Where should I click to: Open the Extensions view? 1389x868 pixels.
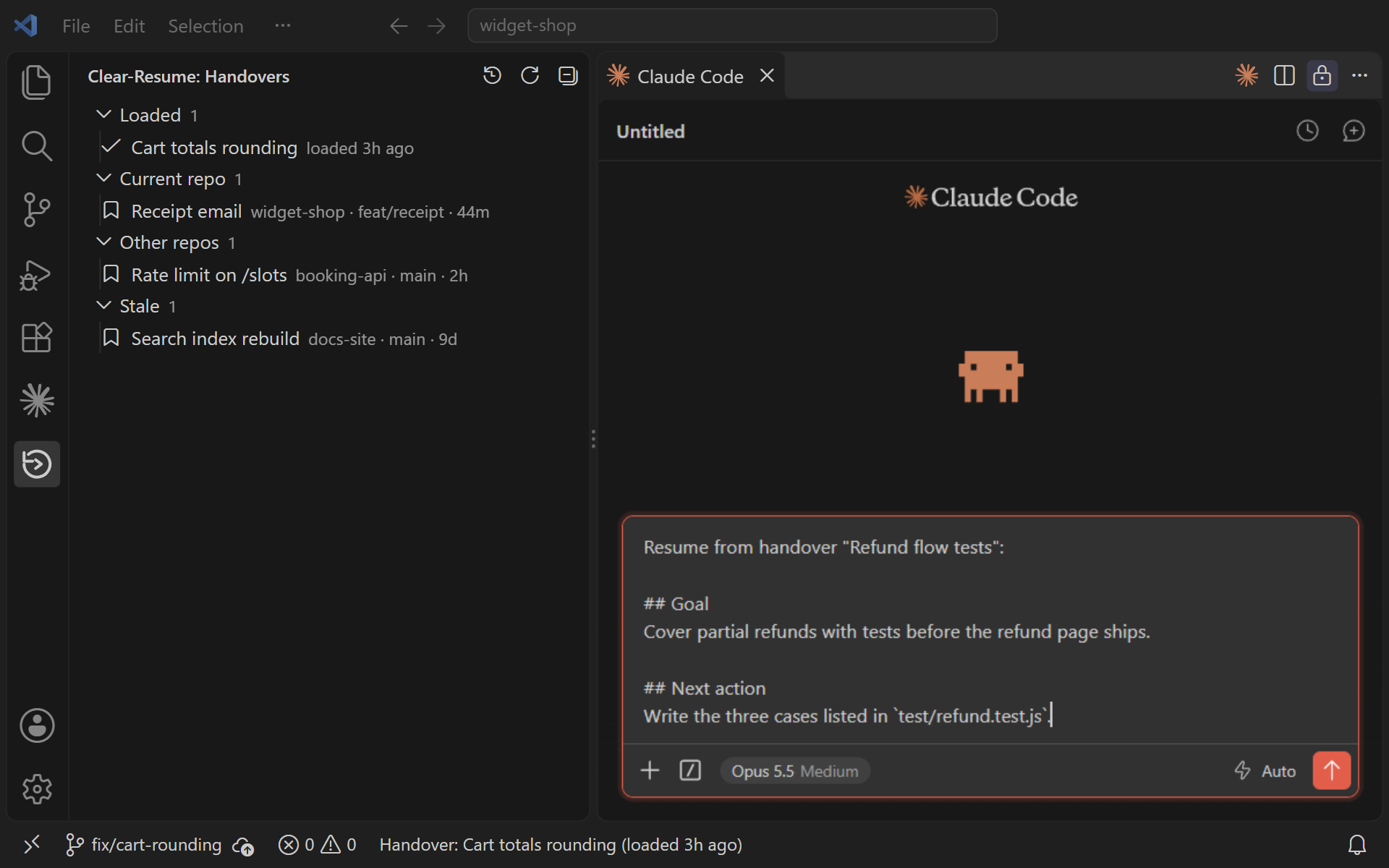click(x=36, y=337)
